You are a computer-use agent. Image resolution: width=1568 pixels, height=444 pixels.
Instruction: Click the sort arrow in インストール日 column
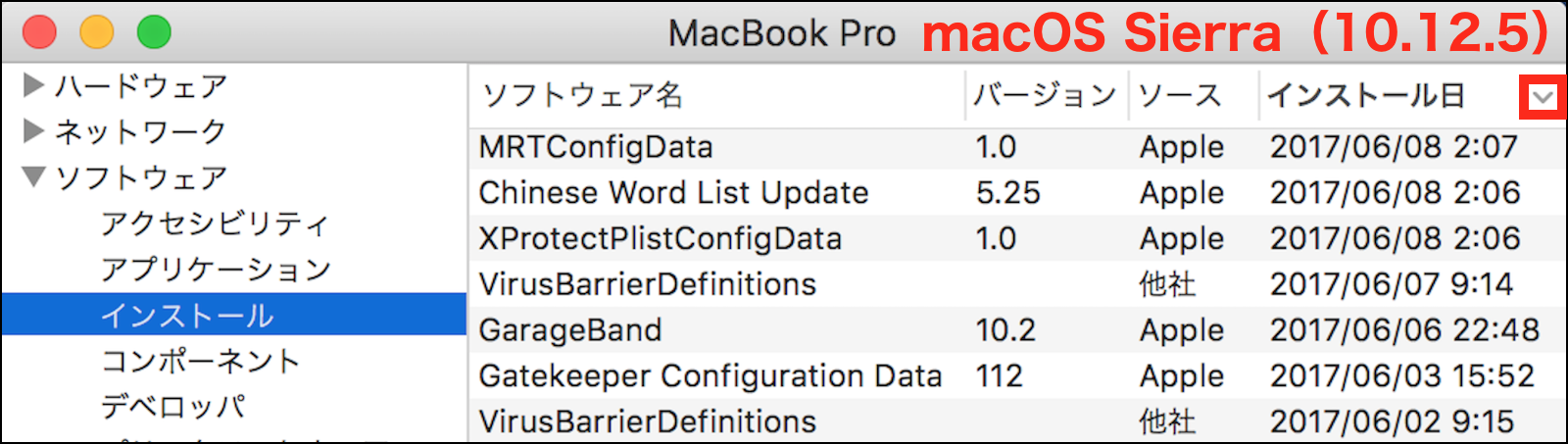[x=1543, y=97]
